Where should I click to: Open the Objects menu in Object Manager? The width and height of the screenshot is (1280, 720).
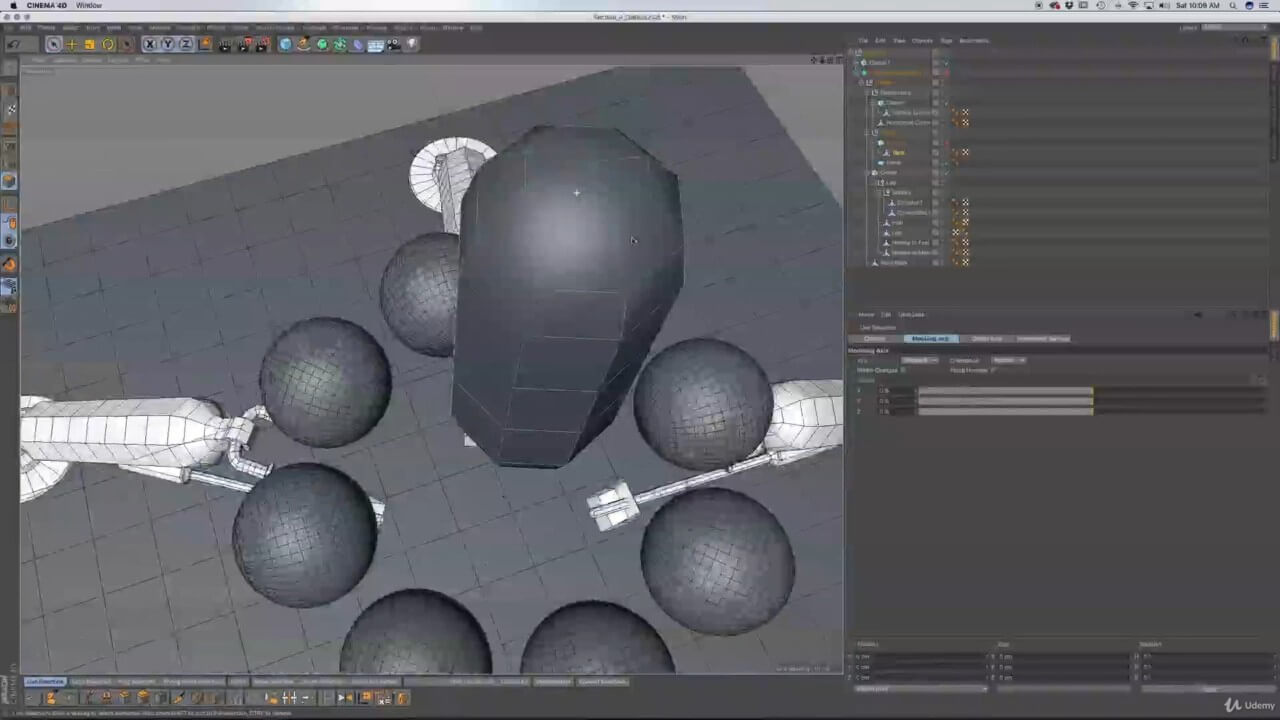[x=922, y=41]
